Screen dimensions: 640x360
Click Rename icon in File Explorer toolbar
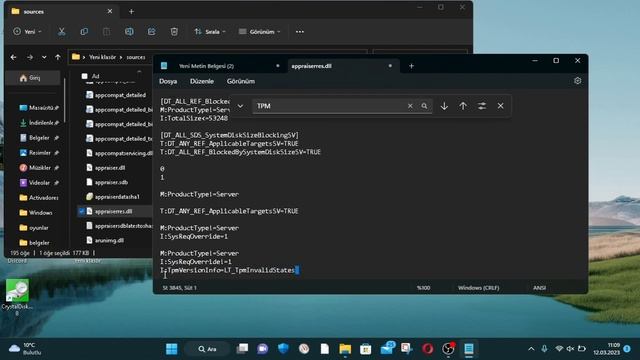click(x=129, y=31)
